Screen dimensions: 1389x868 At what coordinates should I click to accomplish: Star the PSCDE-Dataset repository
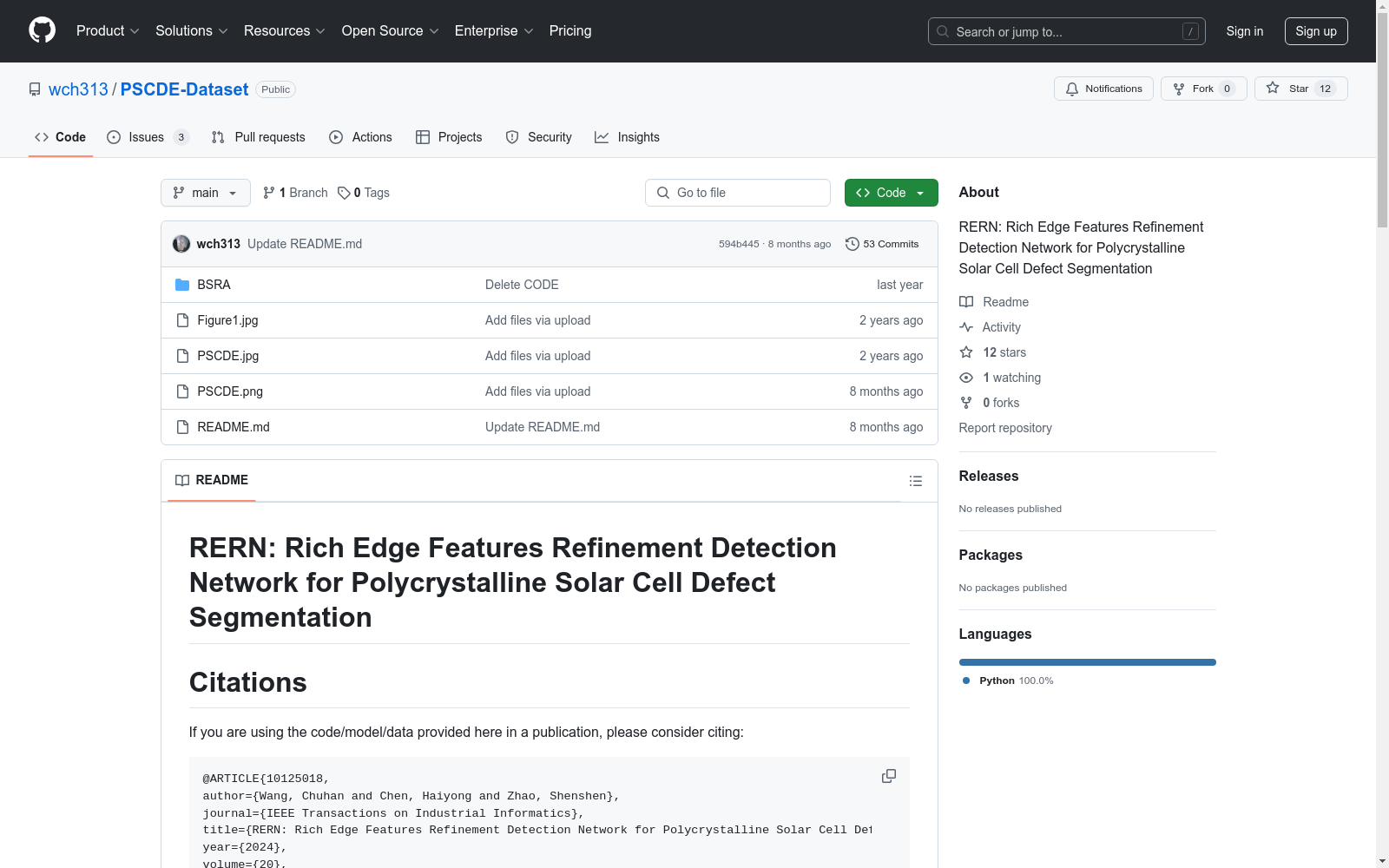1300,89
